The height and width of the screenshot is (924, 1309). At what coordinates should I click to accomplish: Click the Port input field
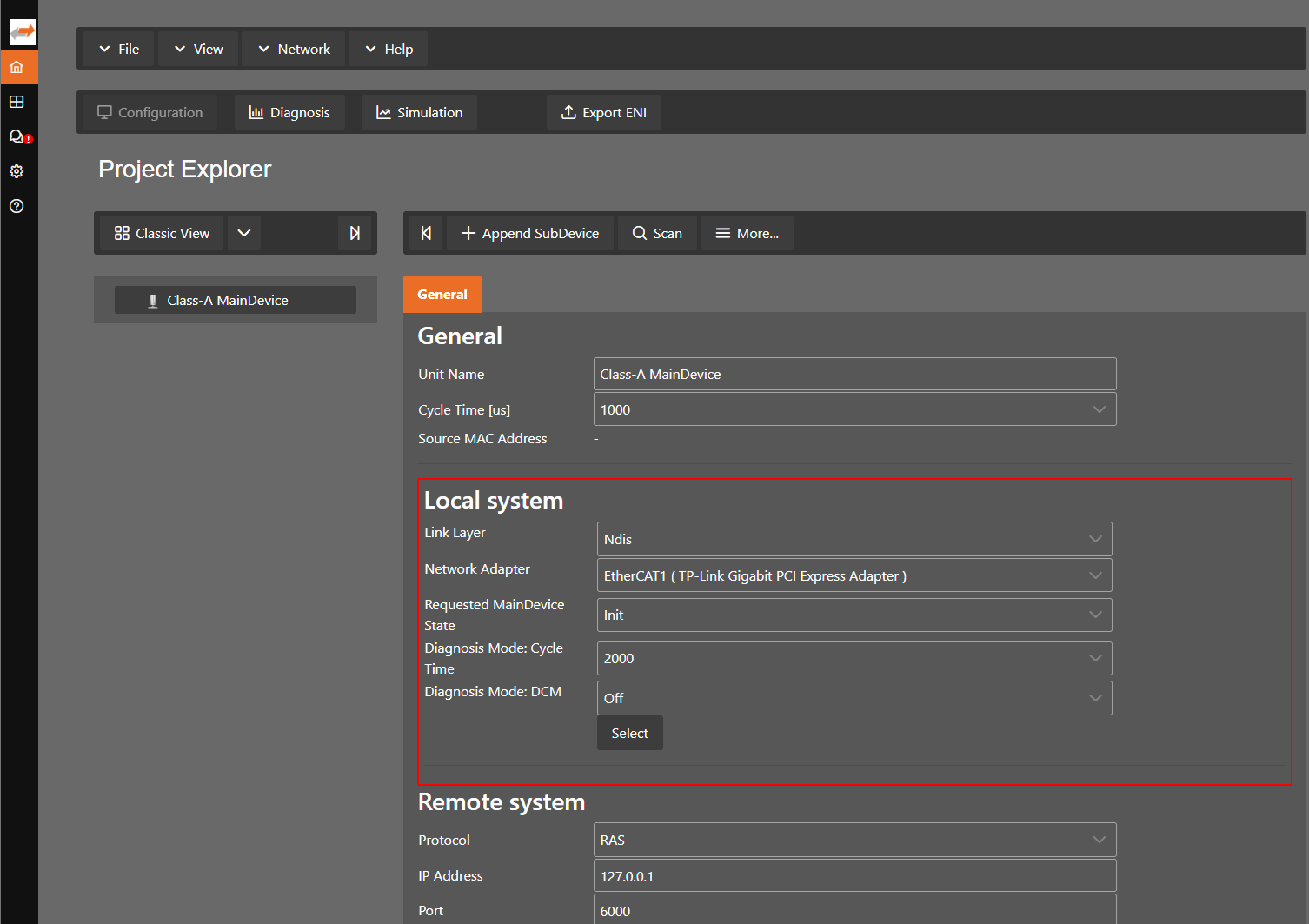coord(855,910)
